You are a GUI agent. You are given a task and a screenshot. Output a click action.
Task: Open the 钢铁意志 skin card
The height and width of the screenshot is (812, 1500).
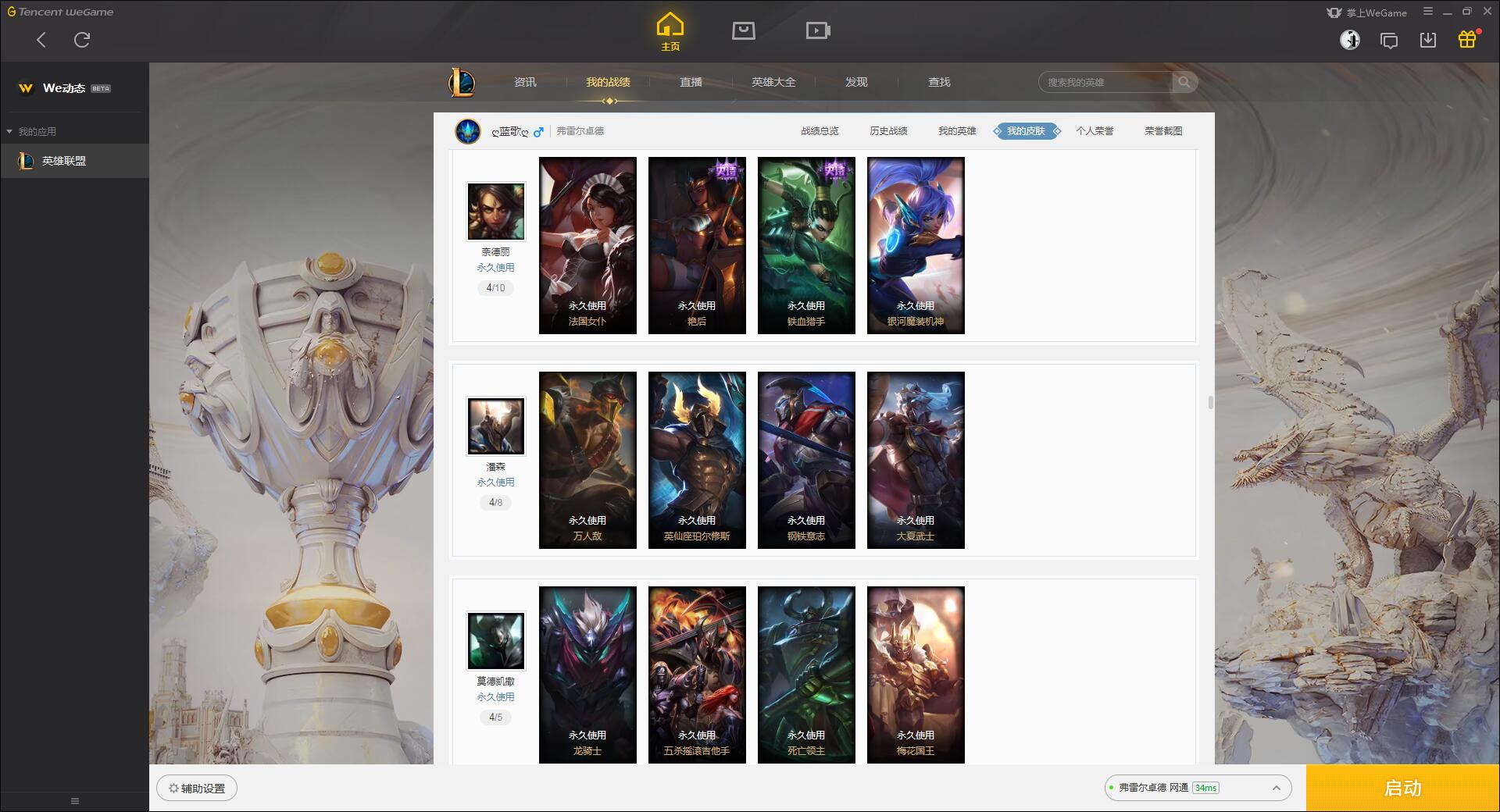(806, 460)
